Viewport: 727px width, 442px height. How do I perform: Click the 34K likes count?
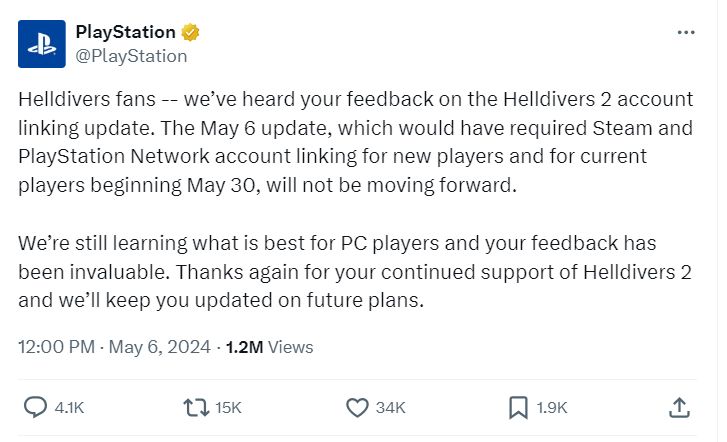(x=391, y=408)
